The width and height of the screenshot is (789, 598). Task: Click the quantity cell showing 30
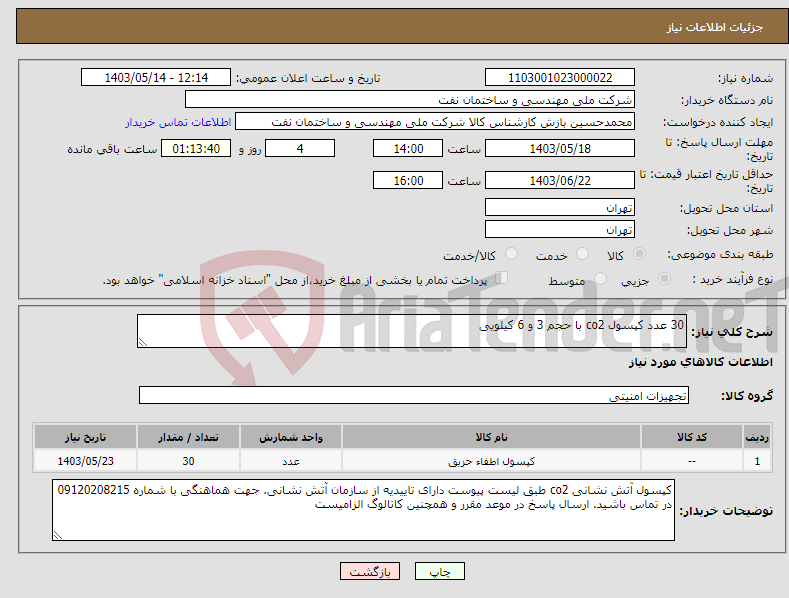188,461
